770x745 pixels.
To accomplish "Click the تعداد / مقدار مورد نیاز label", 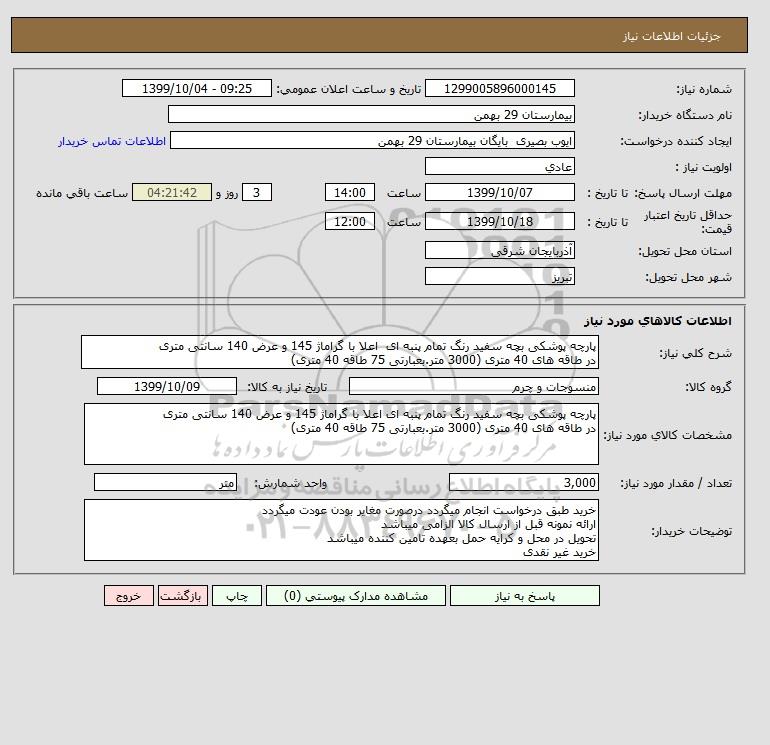I will tap(676, 483).
